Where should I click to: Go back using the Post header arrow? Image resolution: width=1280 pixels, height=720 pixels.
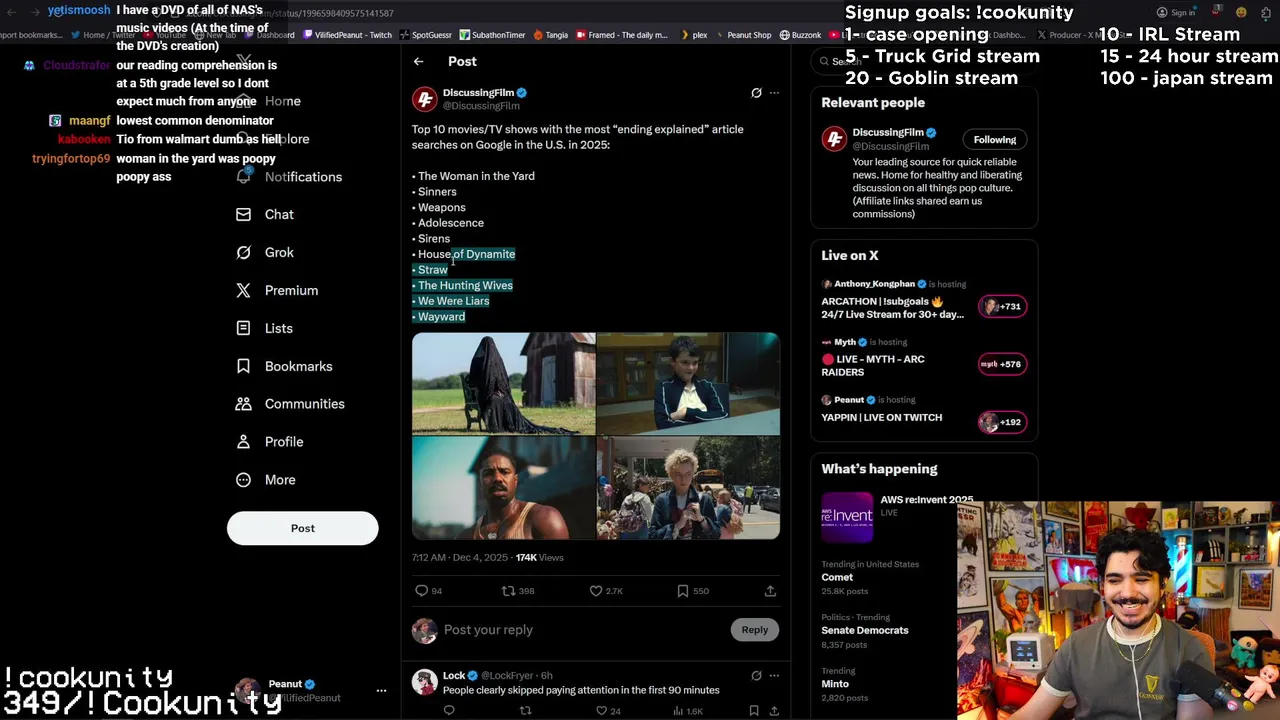click(x=419, y=62)
